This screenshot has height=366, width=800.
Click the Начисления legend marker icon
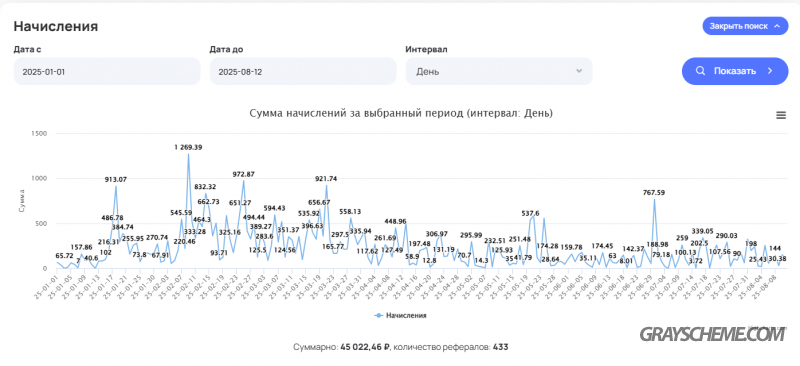[378, 315]
